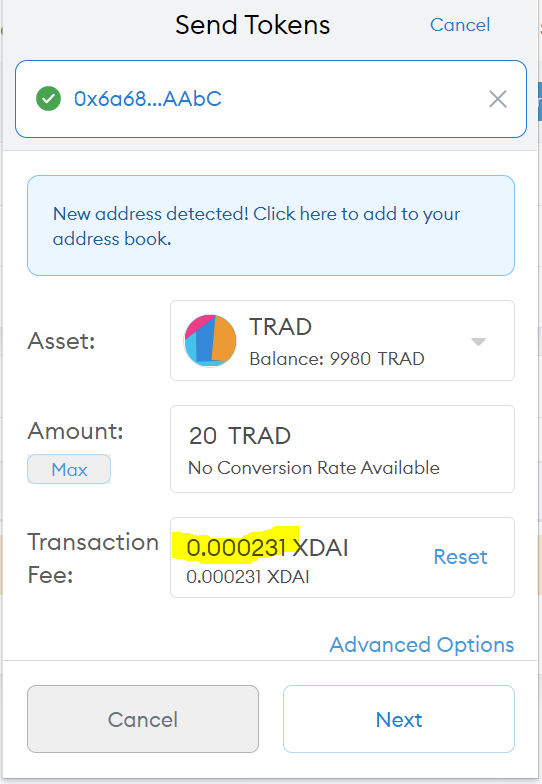Proceed with the Next button
The width and height of the screenshot is (542, 784).
(399, 719)
